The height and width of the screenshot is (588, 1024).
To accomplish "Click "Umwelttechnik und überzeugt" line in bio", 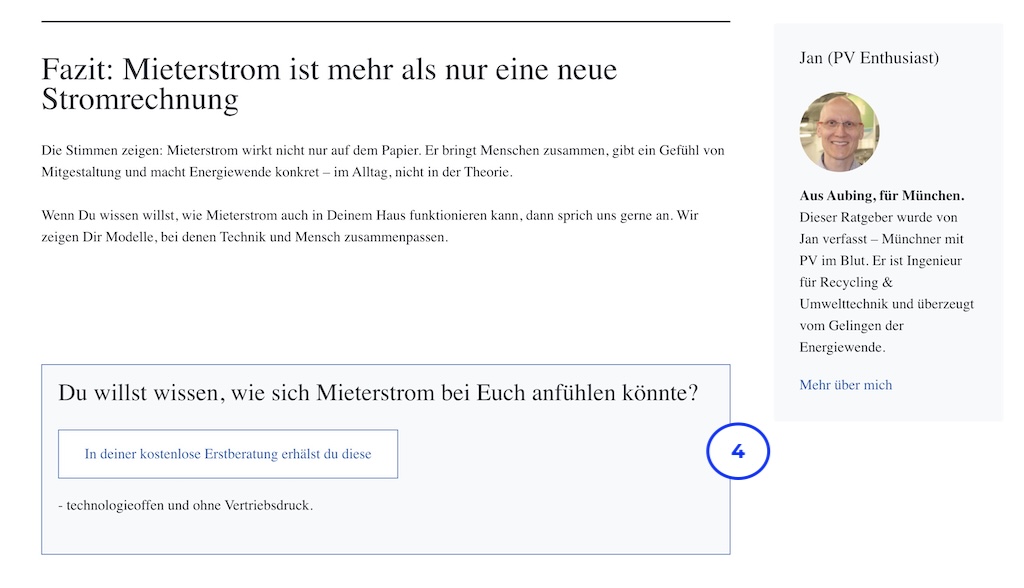I will tap(886, 304).
